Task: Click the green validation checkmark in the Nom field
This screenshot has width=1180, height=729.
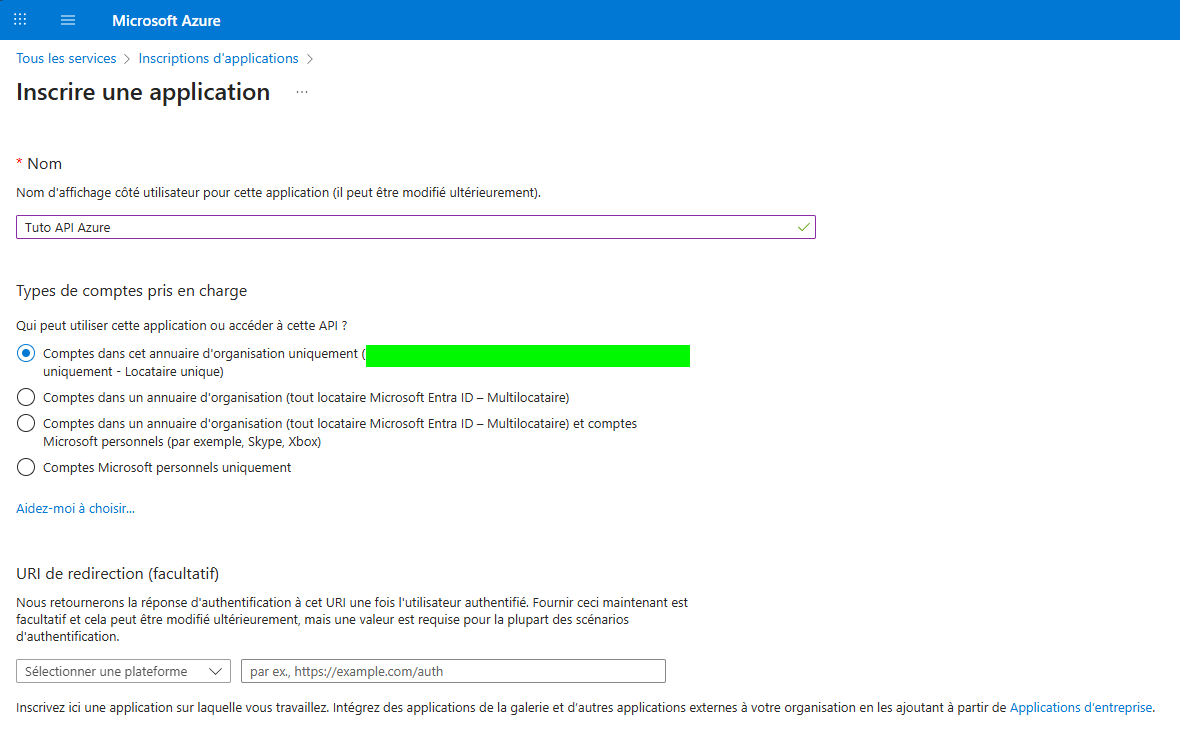Action: (802, 227)
